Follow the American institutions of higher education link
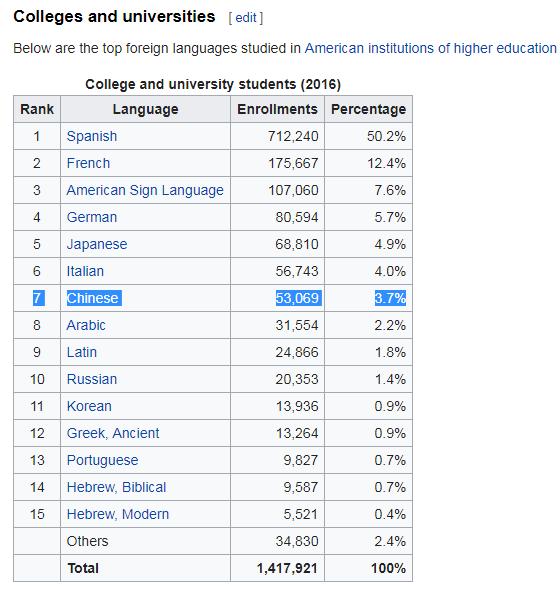 click(x=431, y=48)
